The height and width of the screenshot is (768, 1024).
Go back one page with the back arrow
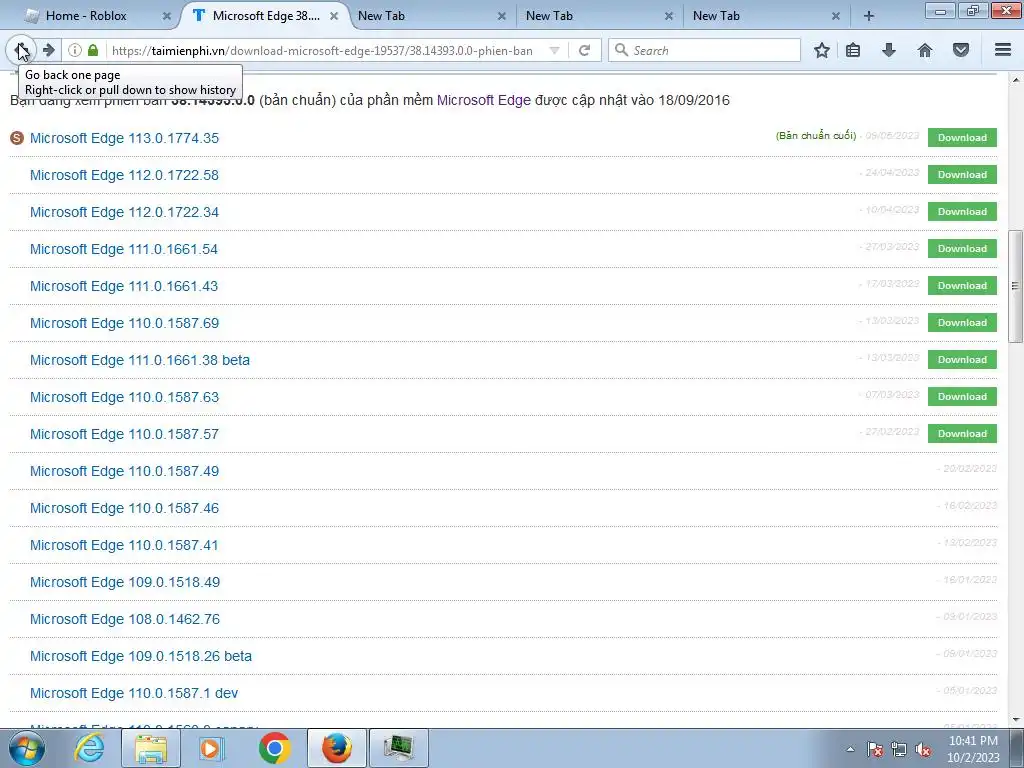tap(21, 50)
